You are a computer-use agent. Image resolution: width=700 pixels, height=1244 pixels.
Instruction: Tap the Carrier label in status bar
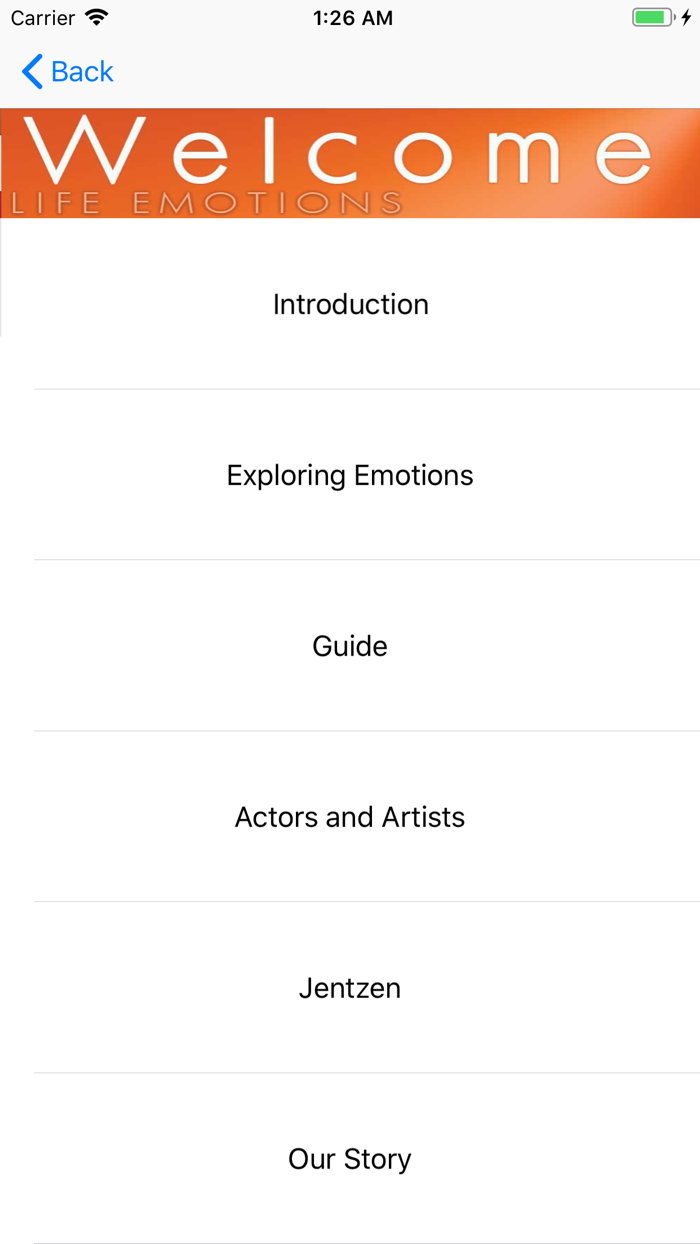(x=40, y=17)
